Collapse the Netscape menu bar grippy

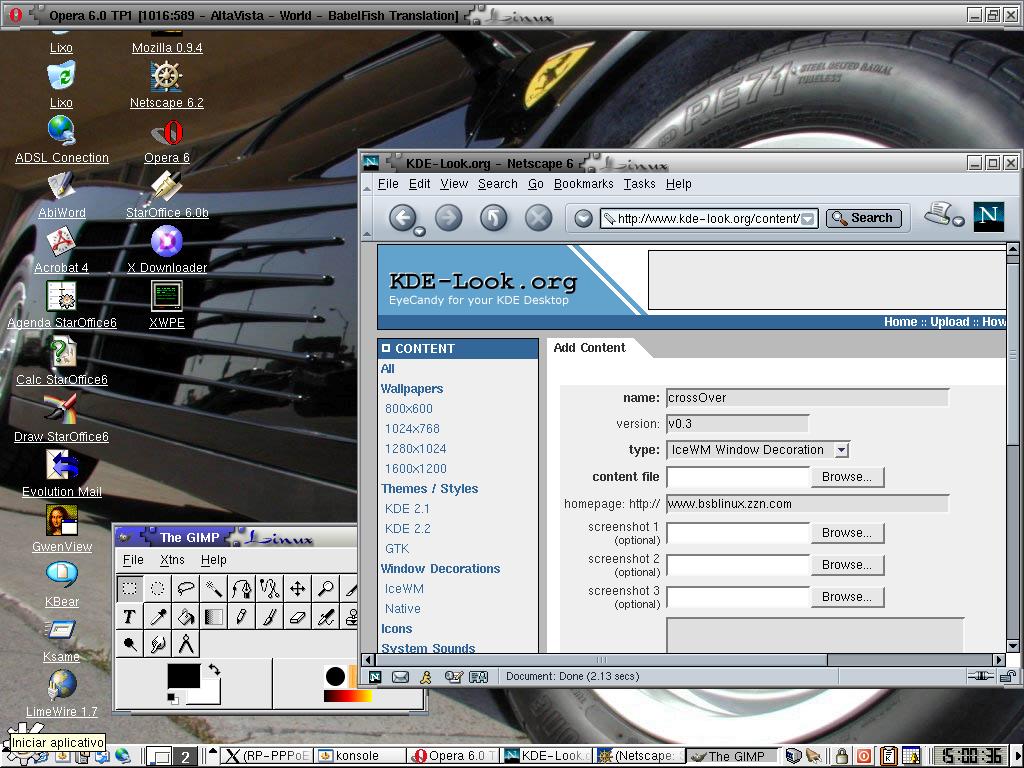point(366,185)
